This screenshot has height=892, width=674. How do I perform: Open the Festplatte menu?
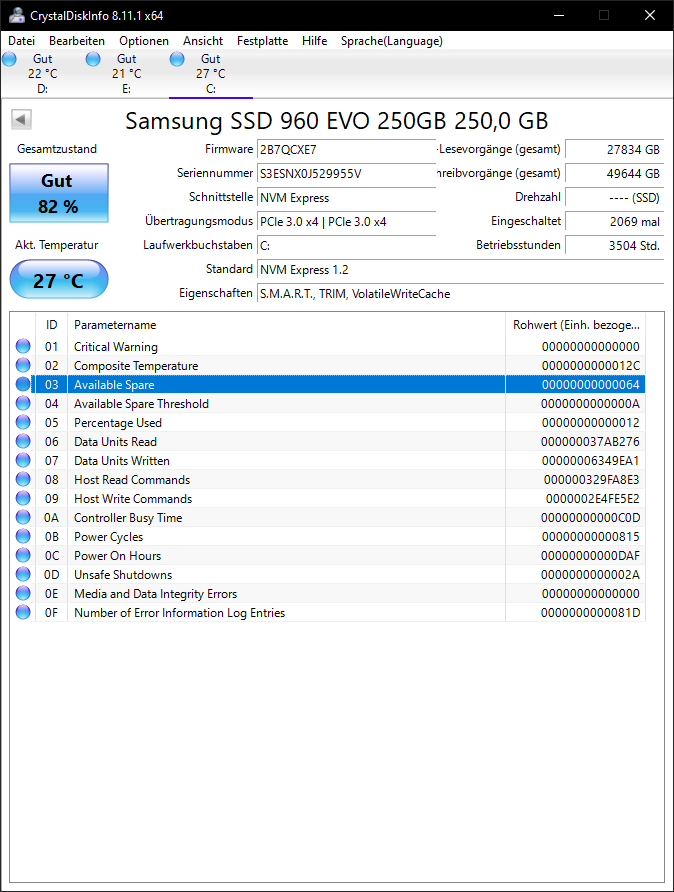(x=262, y=41)
